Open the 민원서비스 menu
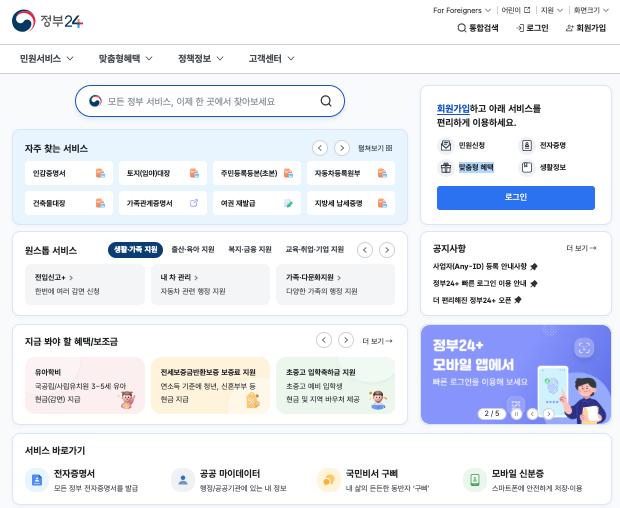The width and height of the screenshot is (620, 508). (x=47, y=59)
